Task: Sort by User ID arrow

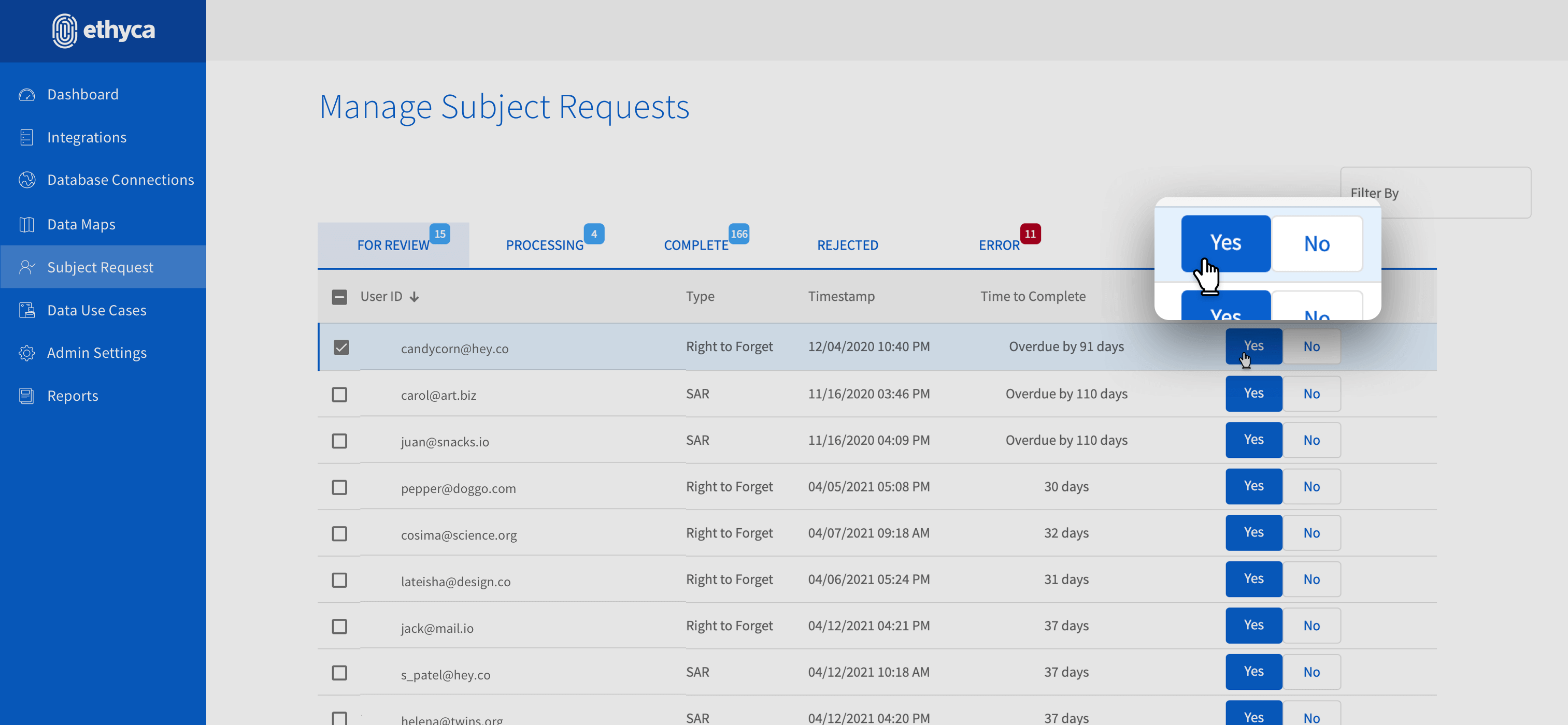Action: coord(414,297)
